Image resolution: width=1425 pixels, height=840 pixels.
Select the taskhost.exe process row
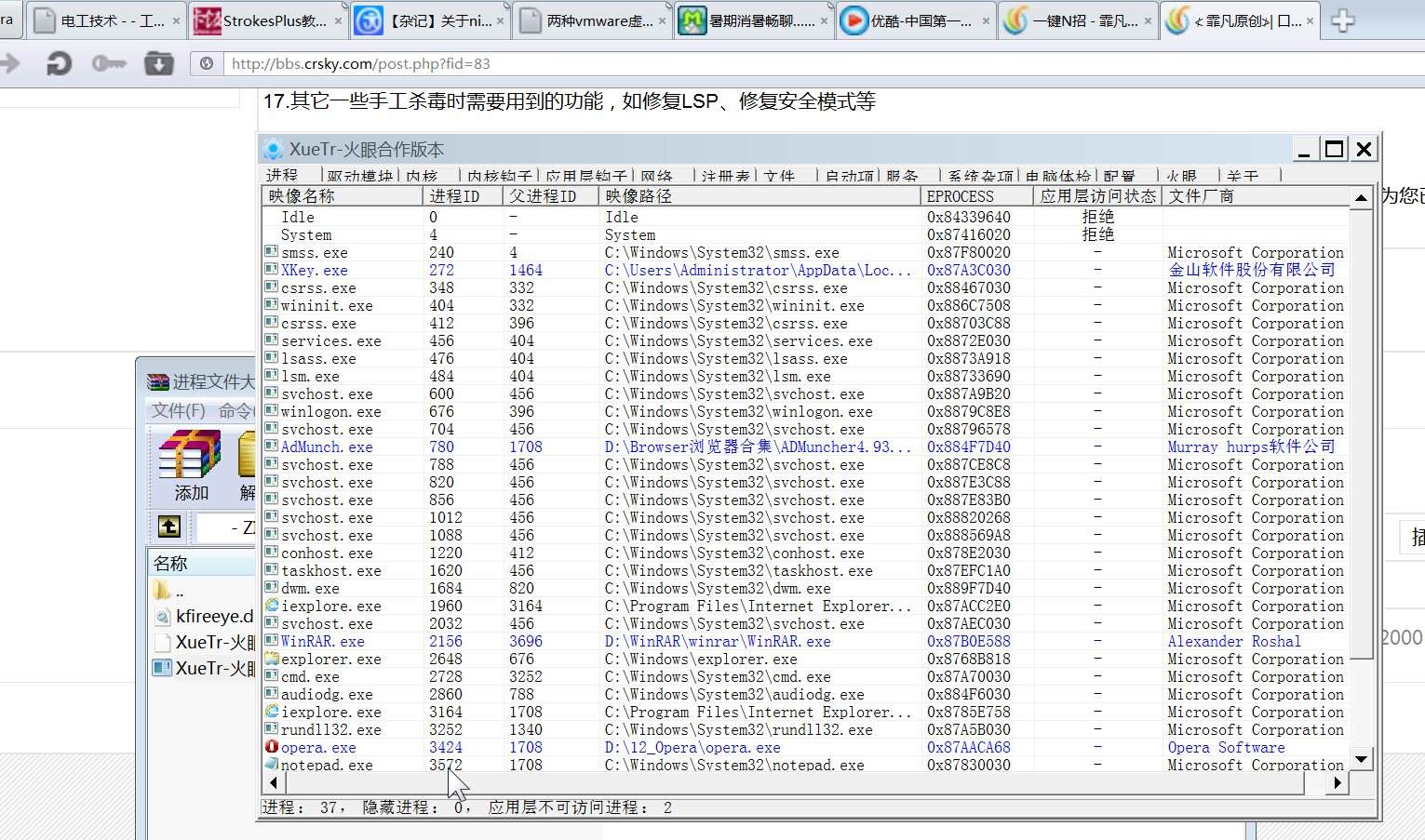[805, 570]
